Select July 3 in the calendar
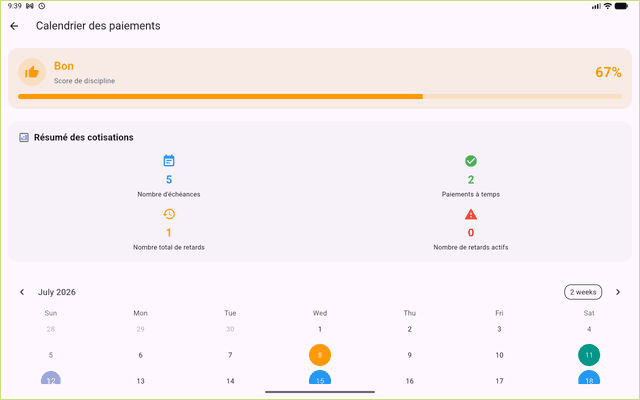The image size is (640, 400). point(499,329)
